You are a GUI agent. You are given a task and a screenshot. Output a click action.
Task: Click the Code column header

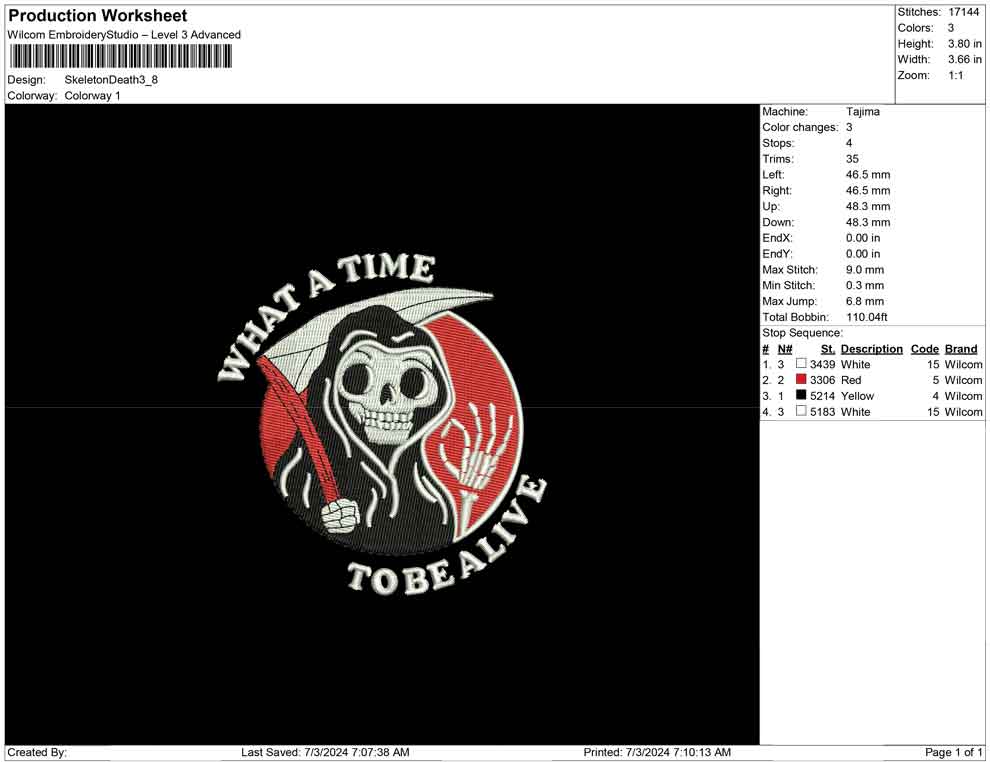pos(925,349)
